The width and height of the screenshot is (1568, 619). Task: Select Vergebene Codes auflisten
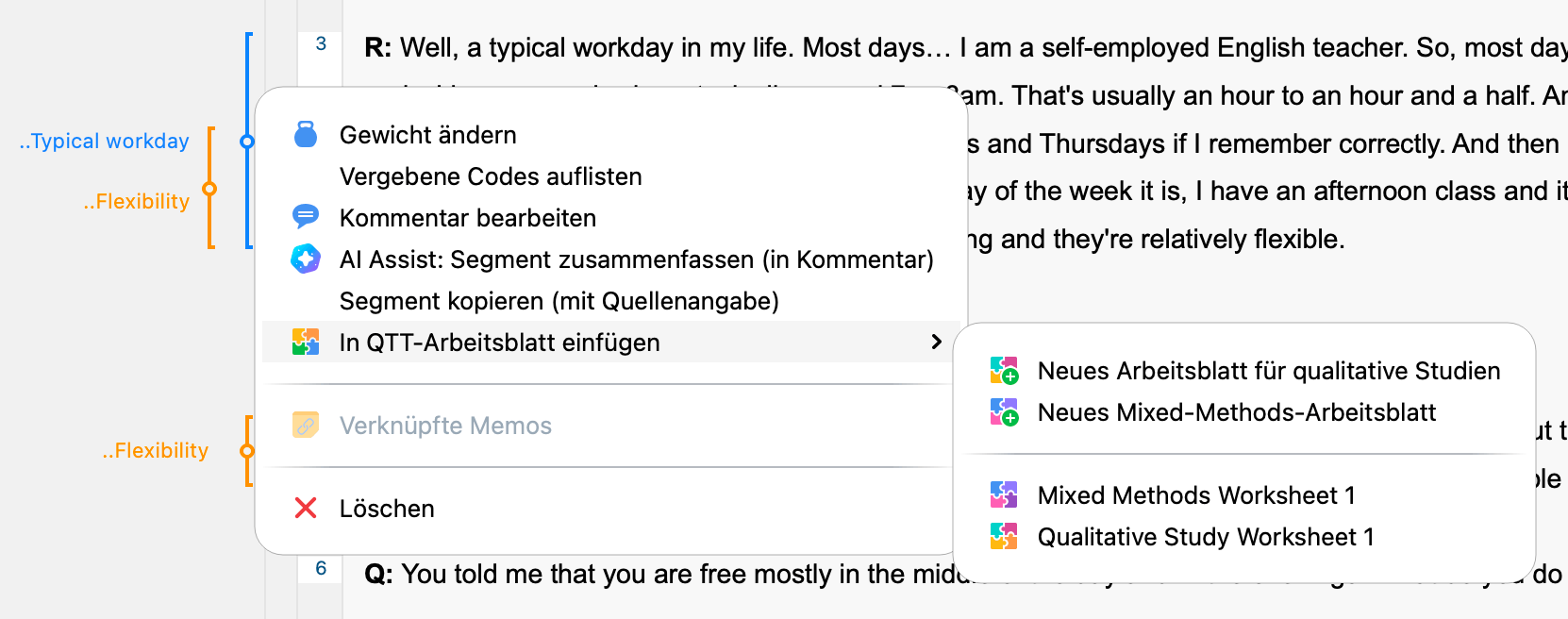pyautogui.click(x=490, y=176)
